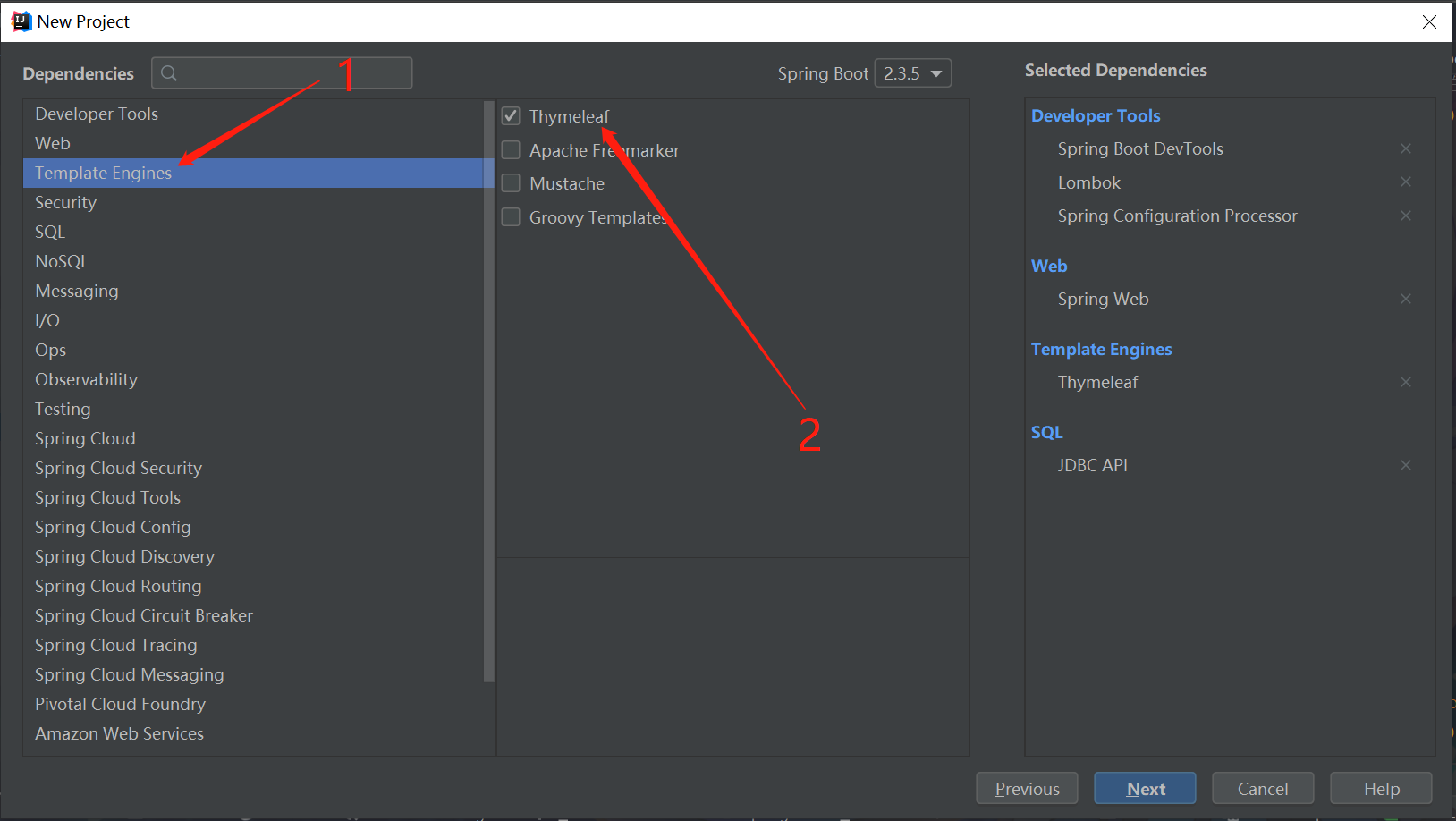Tick the Groovy Templates checkbox
Screen dimensions: 1456x821
[511, 217]
